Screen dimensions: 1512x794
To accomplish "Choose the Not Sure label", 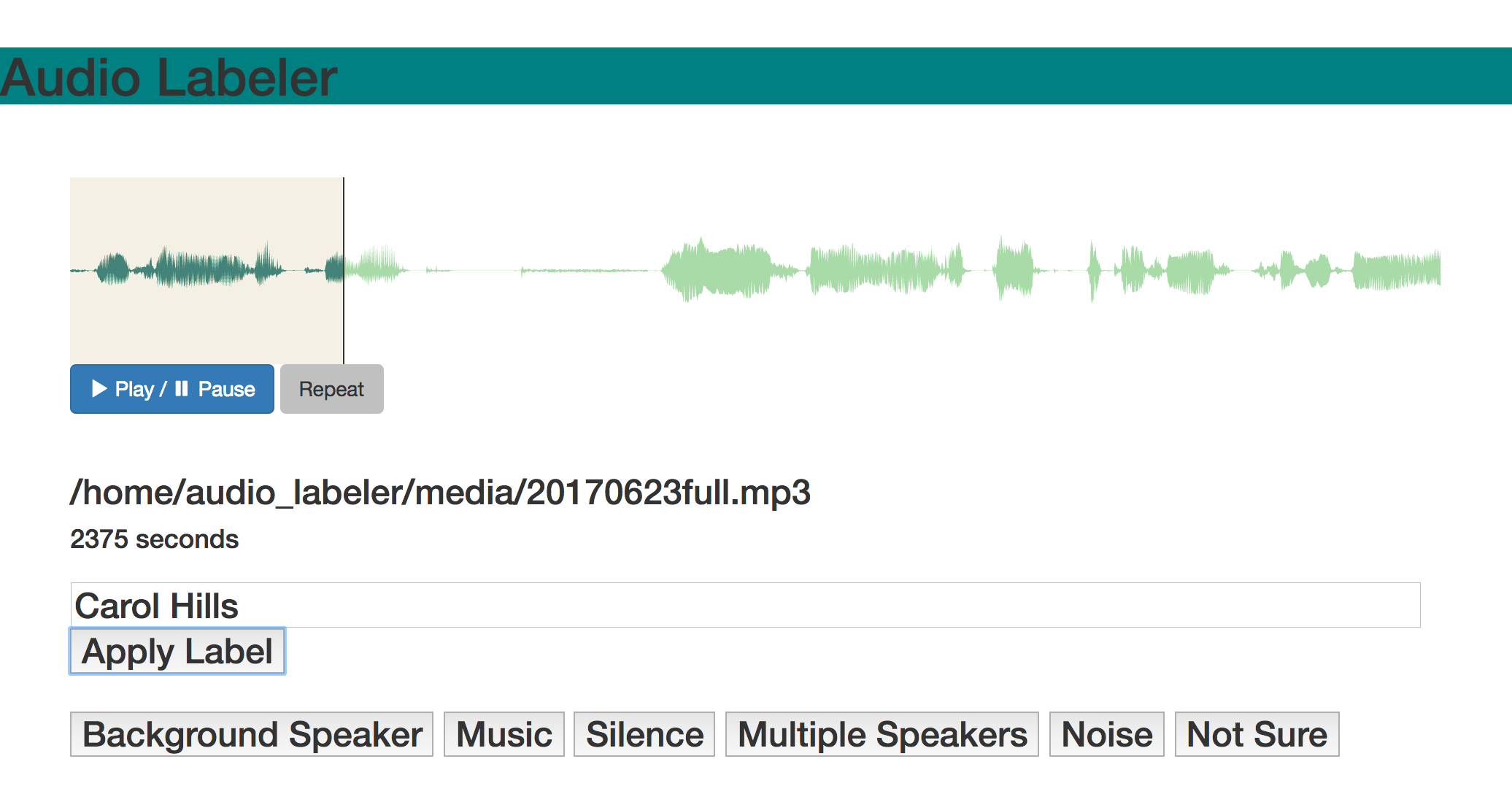I will [x=1257, y=734].
